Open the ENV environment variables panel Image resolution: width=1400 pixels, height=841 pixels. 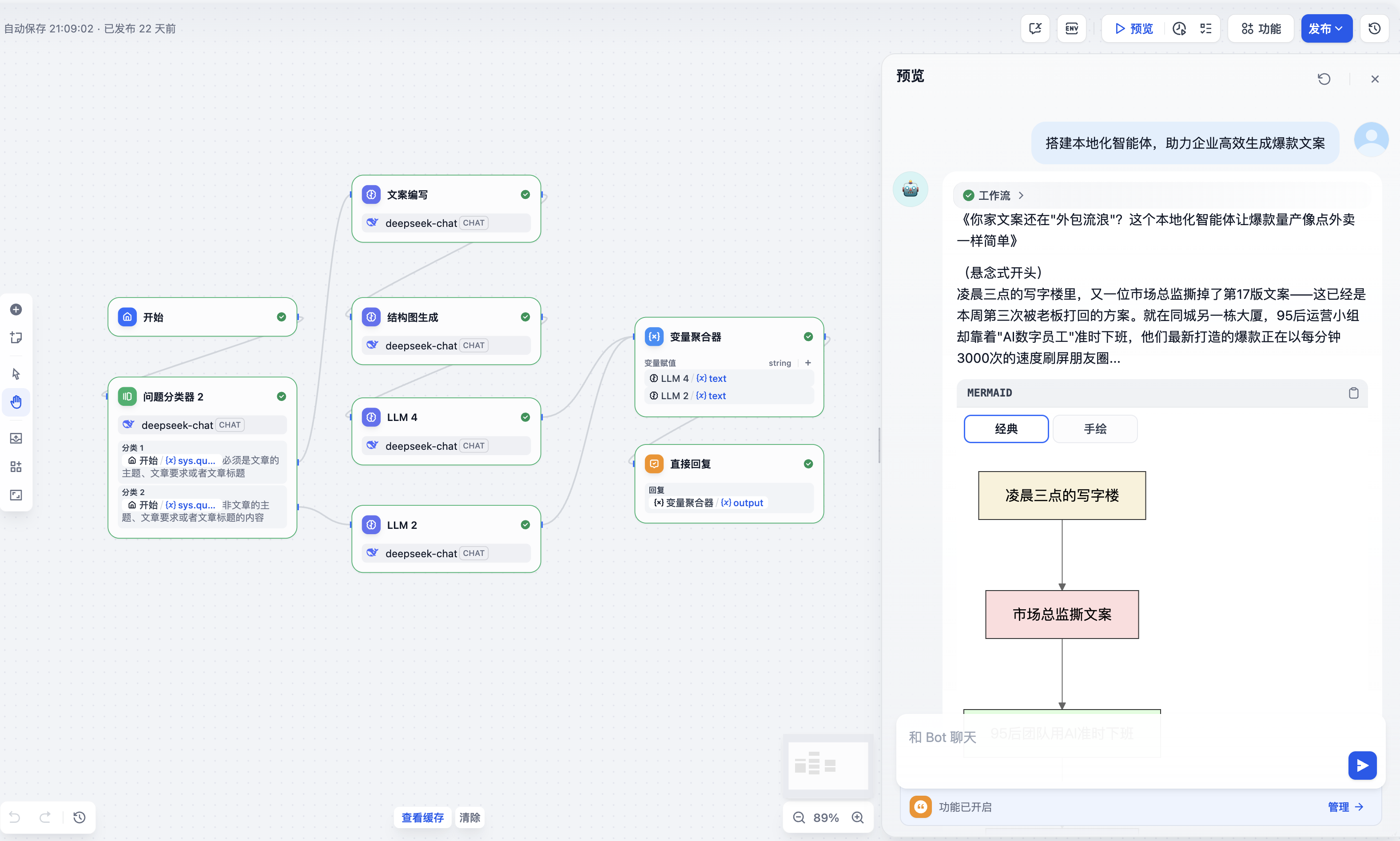tap(1072, 28)
